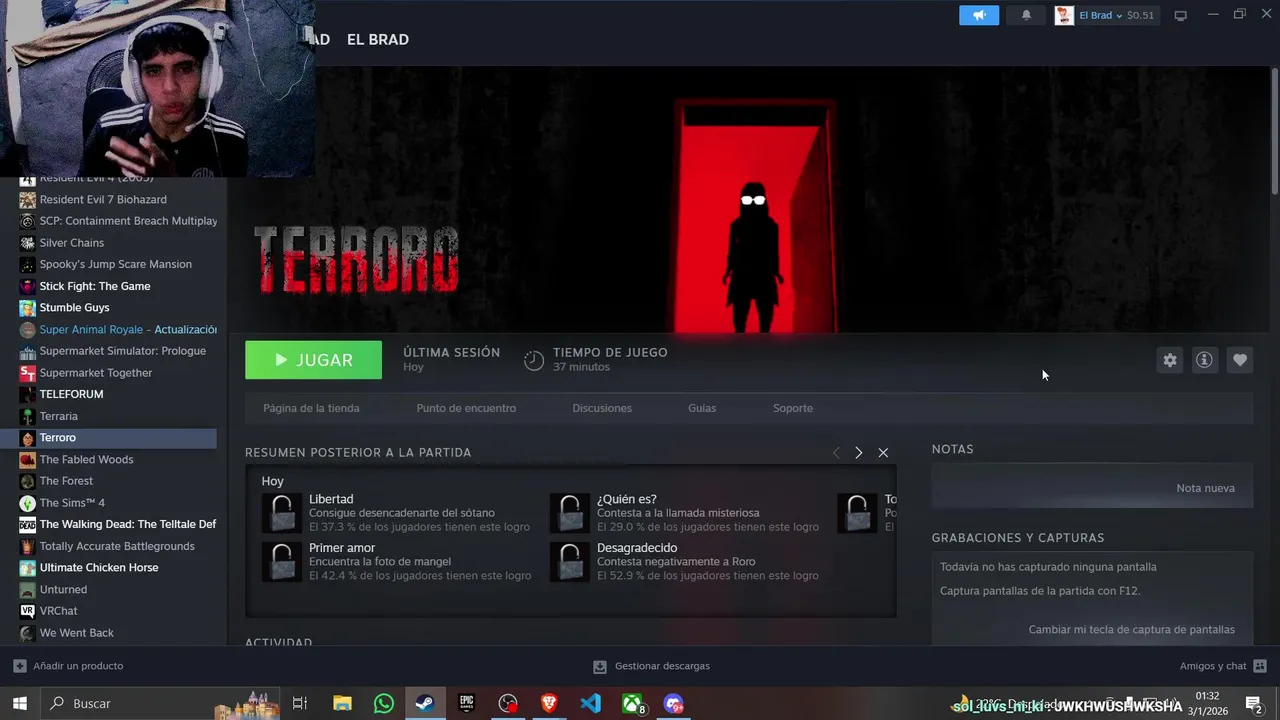Open Xbox app from taskbar

point(633,704)
